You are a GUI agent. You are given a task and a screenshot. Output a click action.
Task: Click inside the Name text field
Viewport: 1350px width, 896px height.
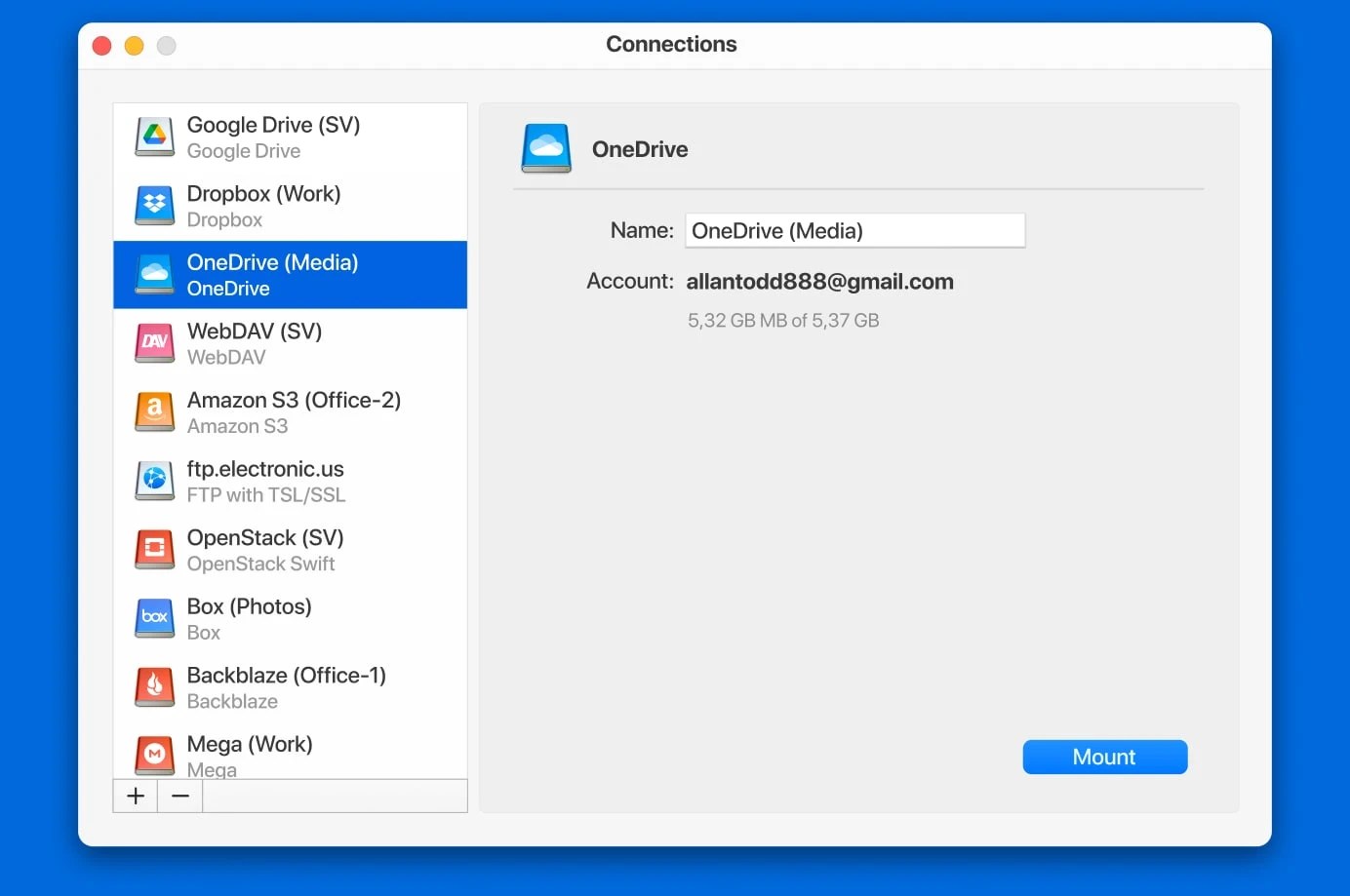pyautogui.click(x=854, y=230)
